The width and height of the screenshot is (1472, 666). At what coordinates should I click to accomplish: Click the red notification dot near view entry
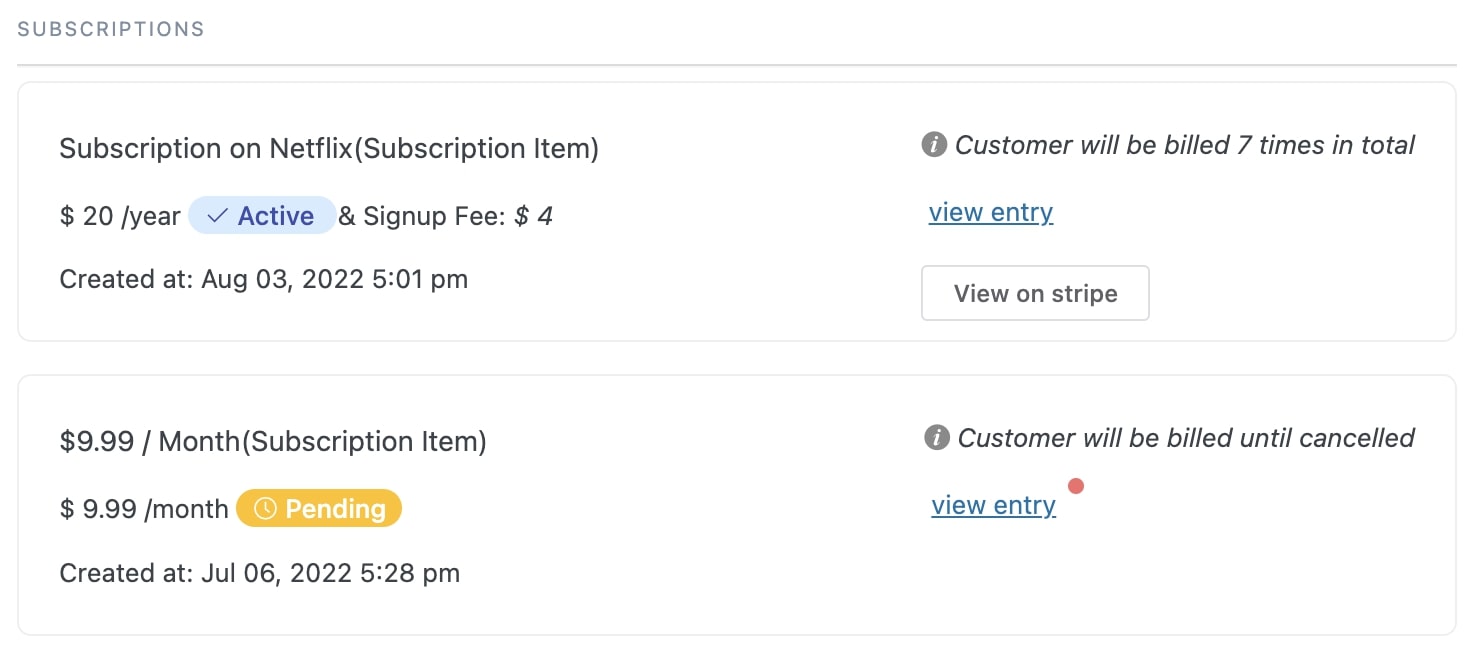1076,487
